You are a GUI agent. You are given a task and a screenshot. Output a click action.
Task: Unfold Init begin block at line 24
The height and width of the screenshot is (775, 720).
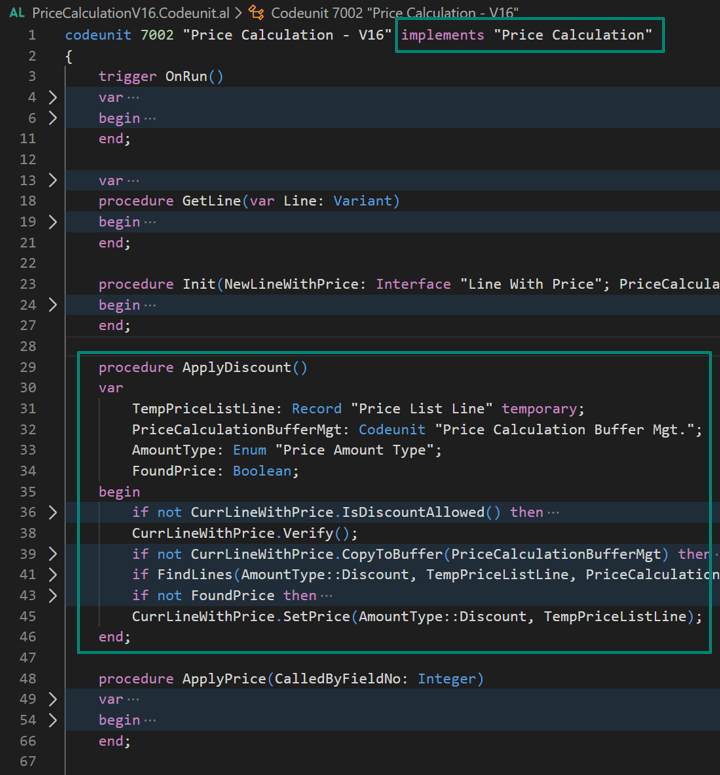[x=52, y=305]
